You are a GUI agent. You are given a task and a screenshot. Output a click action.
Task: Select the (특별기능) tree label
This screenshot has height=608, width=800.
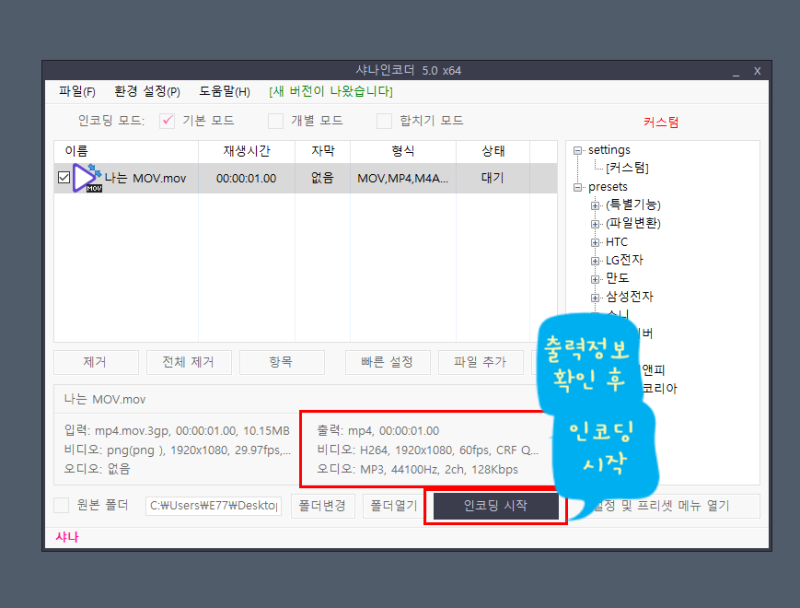(633, 205)
